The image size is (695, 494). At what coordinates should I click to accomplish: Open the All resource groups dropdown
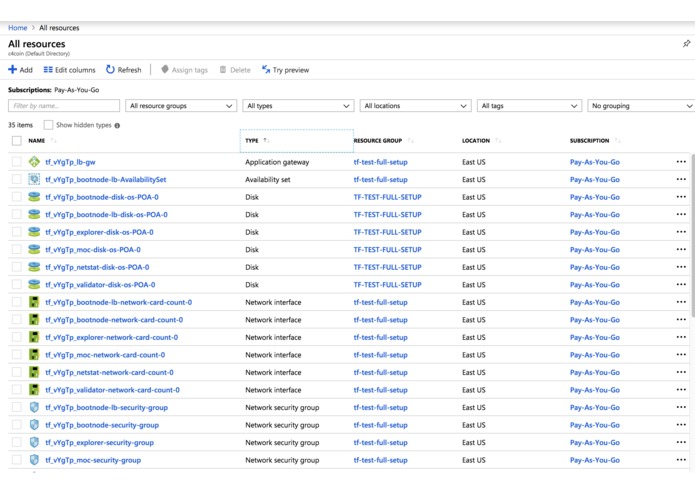pos(181,106)
